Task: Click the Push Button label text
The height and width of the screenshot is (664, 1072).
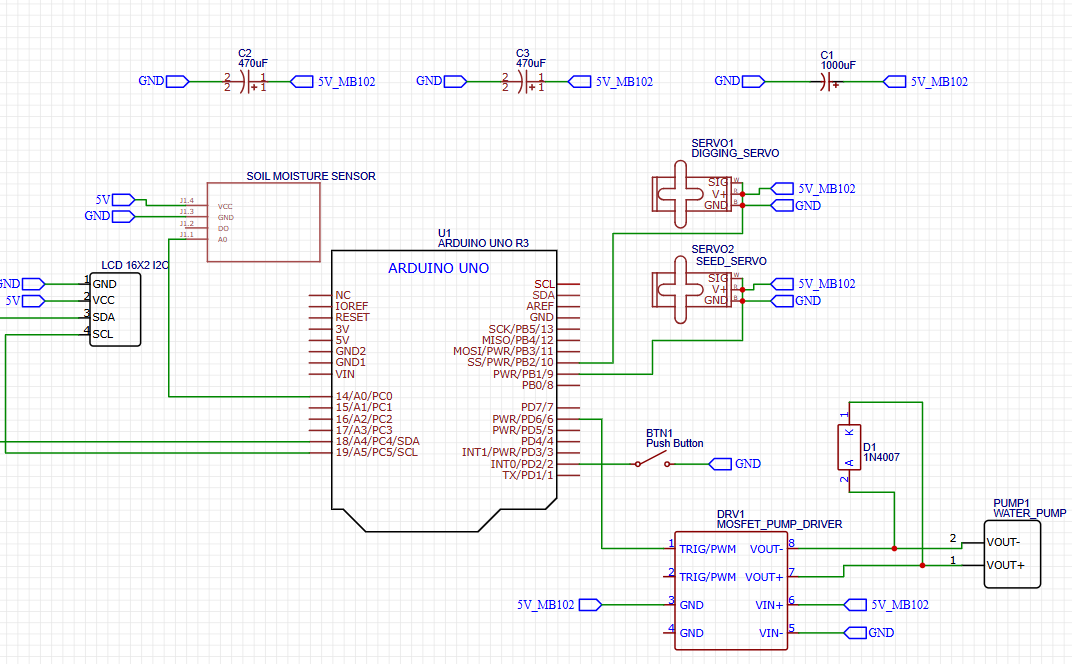Action: (674, 443)
